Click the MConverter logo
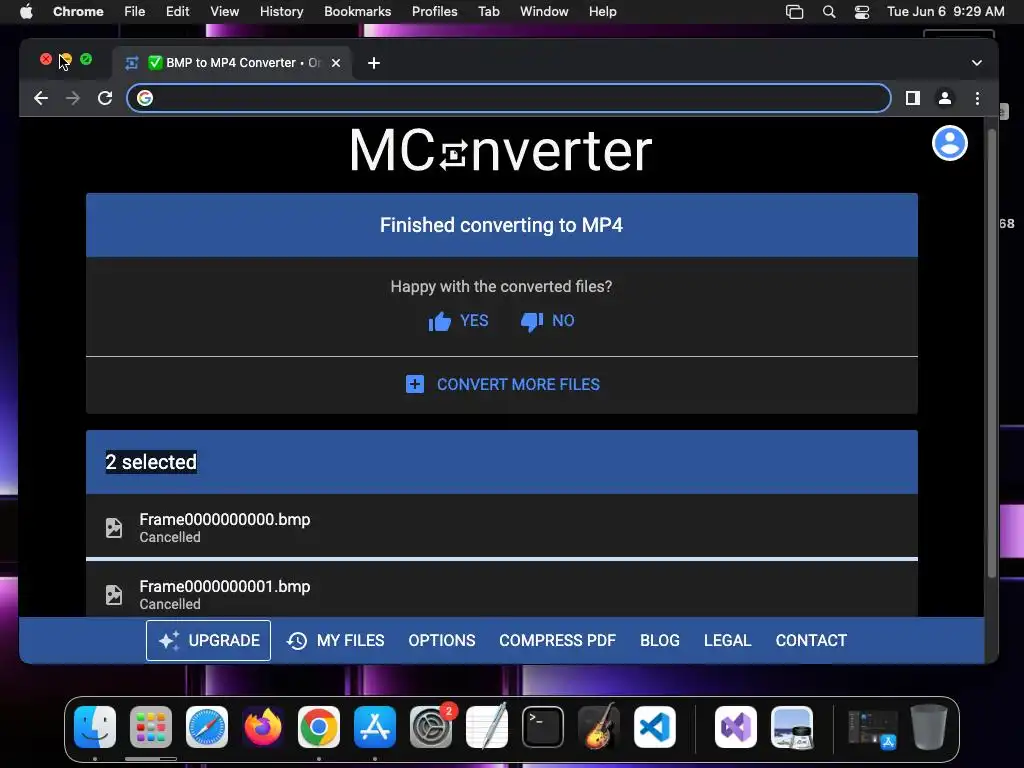The image size is (1024, 768). click(501, 150)
